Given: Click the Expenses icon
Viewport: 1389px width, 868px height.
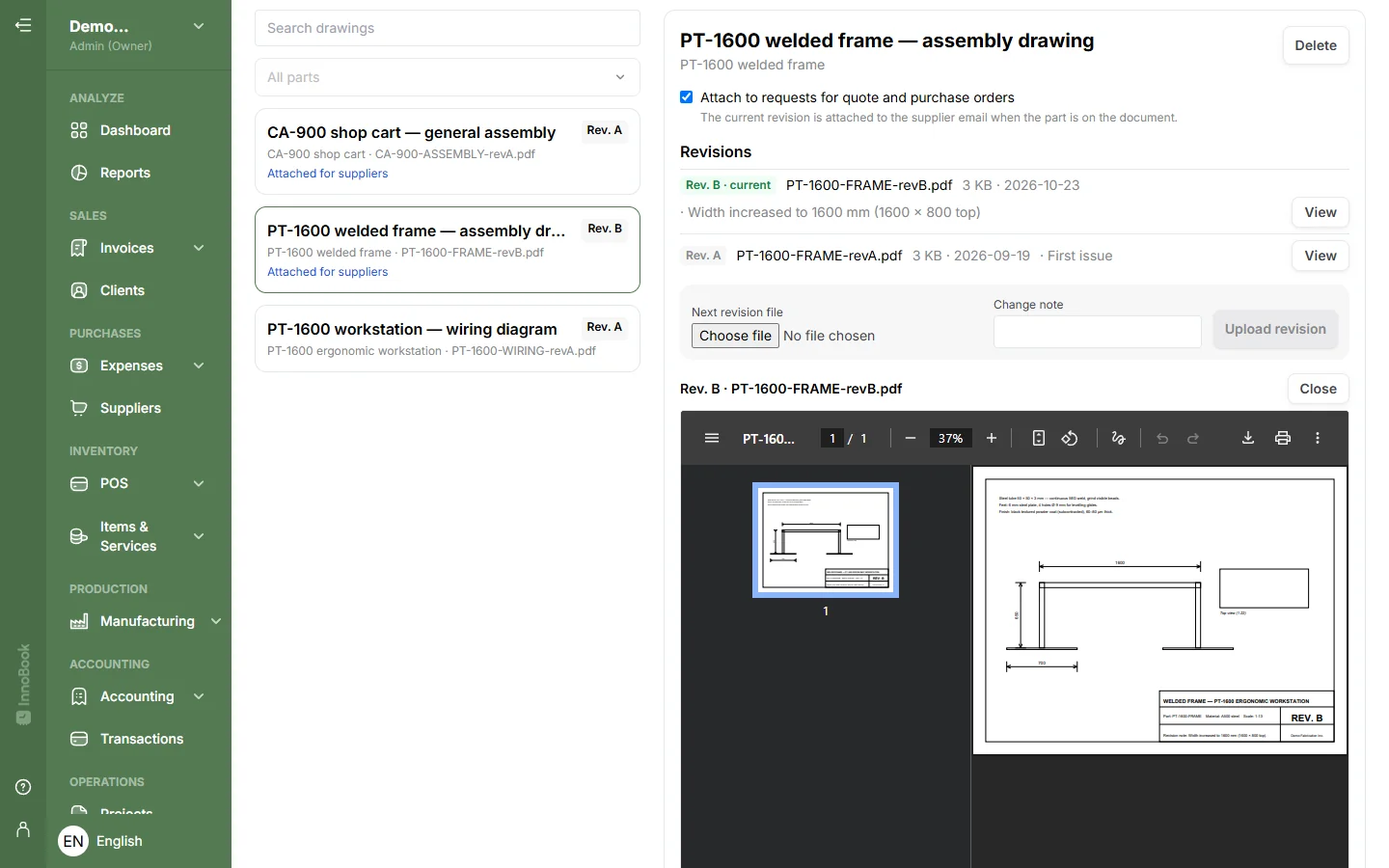Looking at the screenshot, I should (79, 366).
